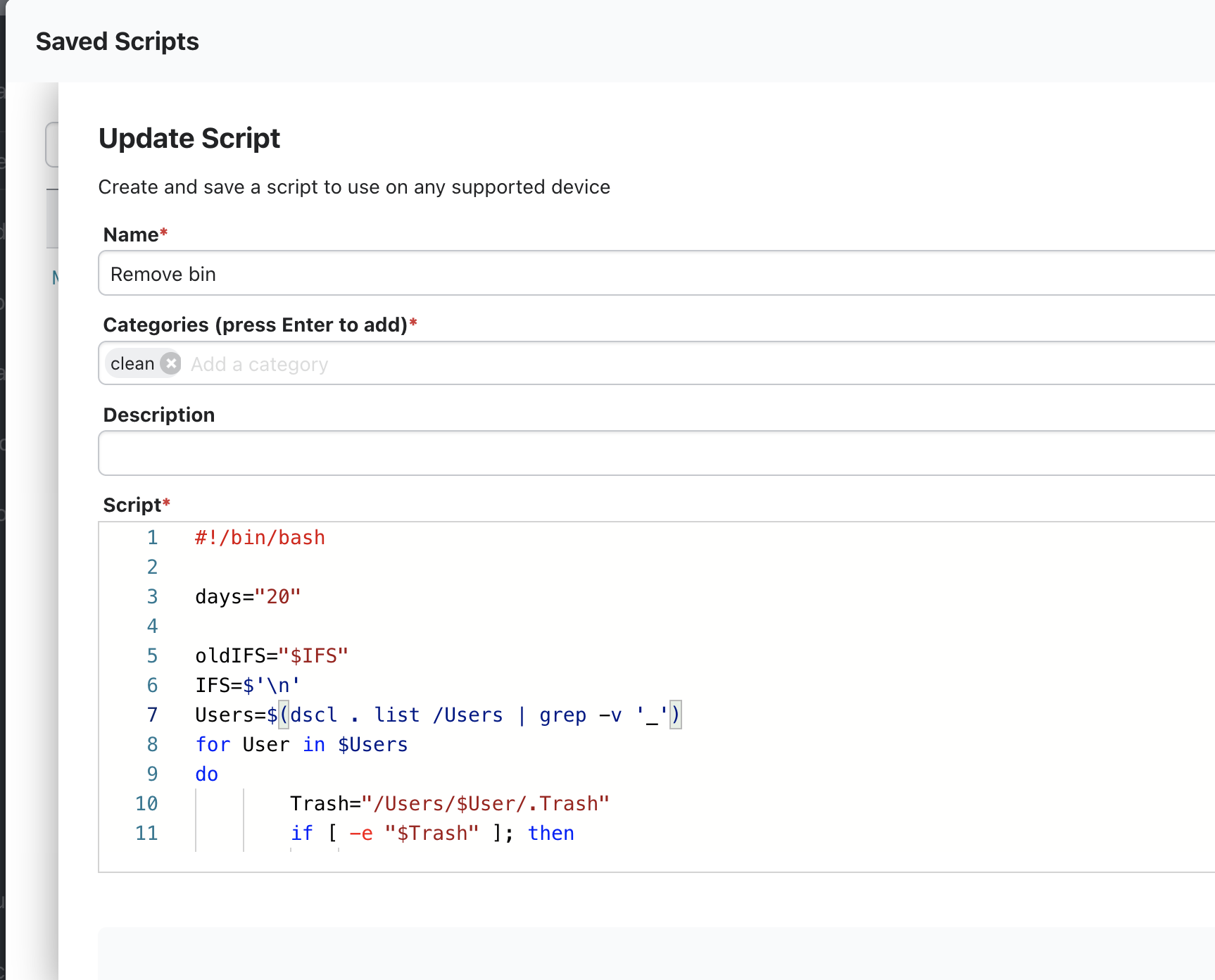Click line number 10 in the gutter

146,803
